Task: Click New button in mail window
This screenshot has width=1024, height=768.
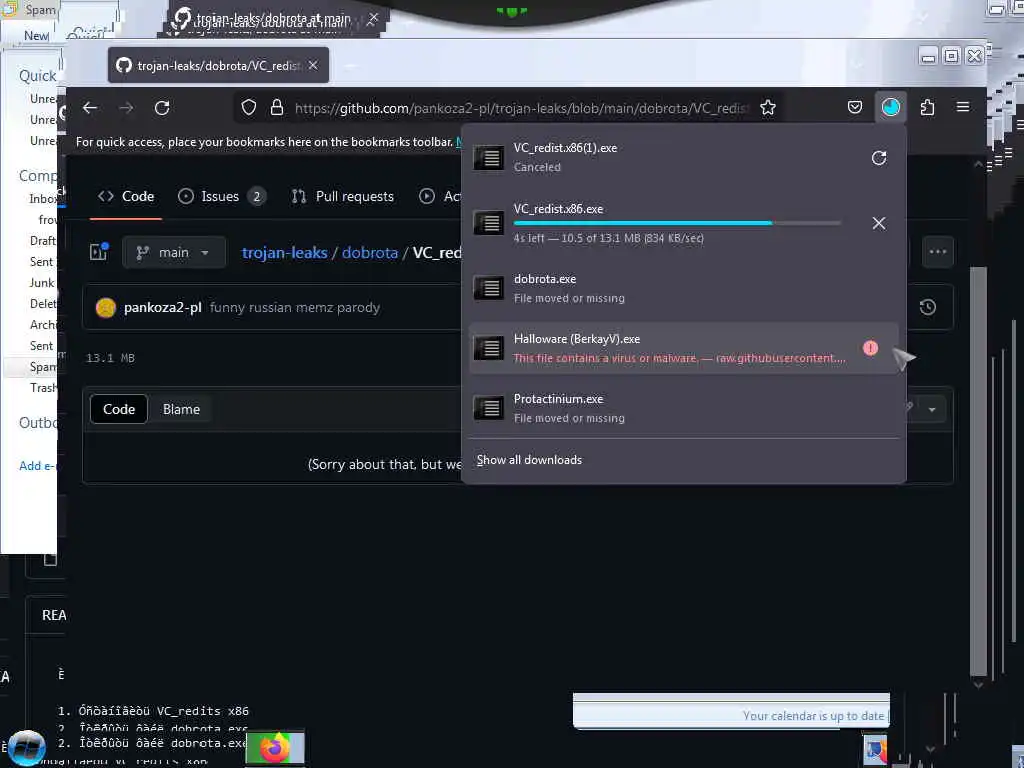Action: point(36,36)
